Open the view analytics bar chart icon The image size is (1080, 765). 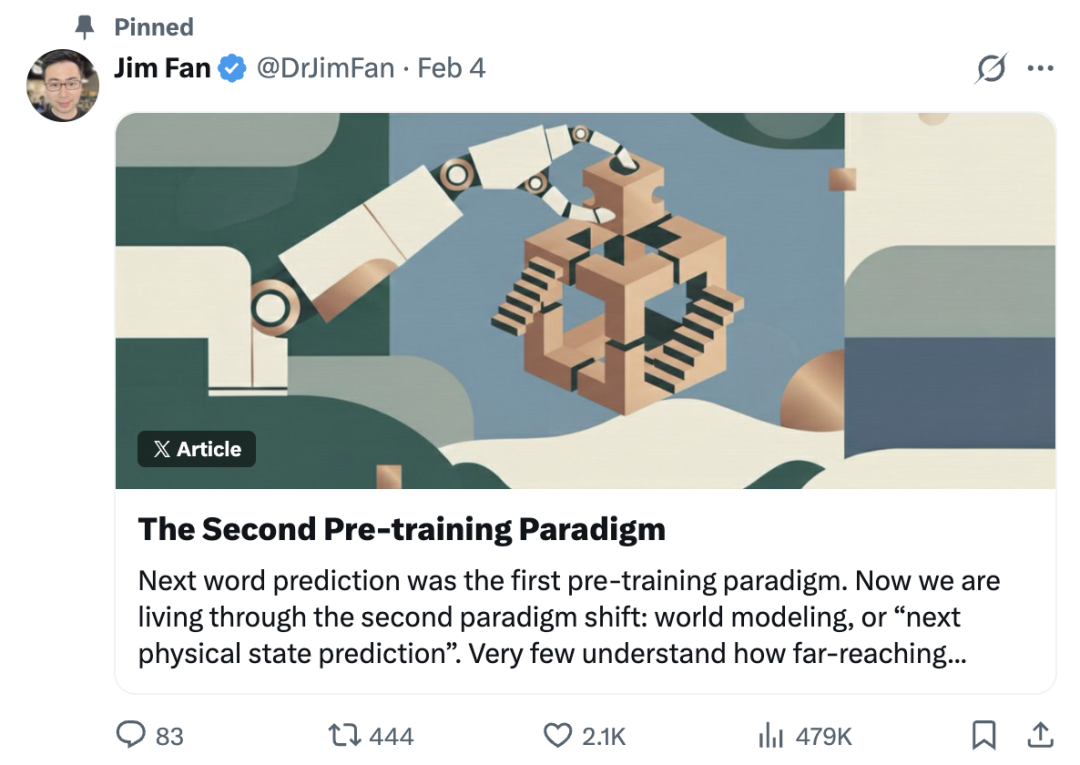click(x=770, y=736)
